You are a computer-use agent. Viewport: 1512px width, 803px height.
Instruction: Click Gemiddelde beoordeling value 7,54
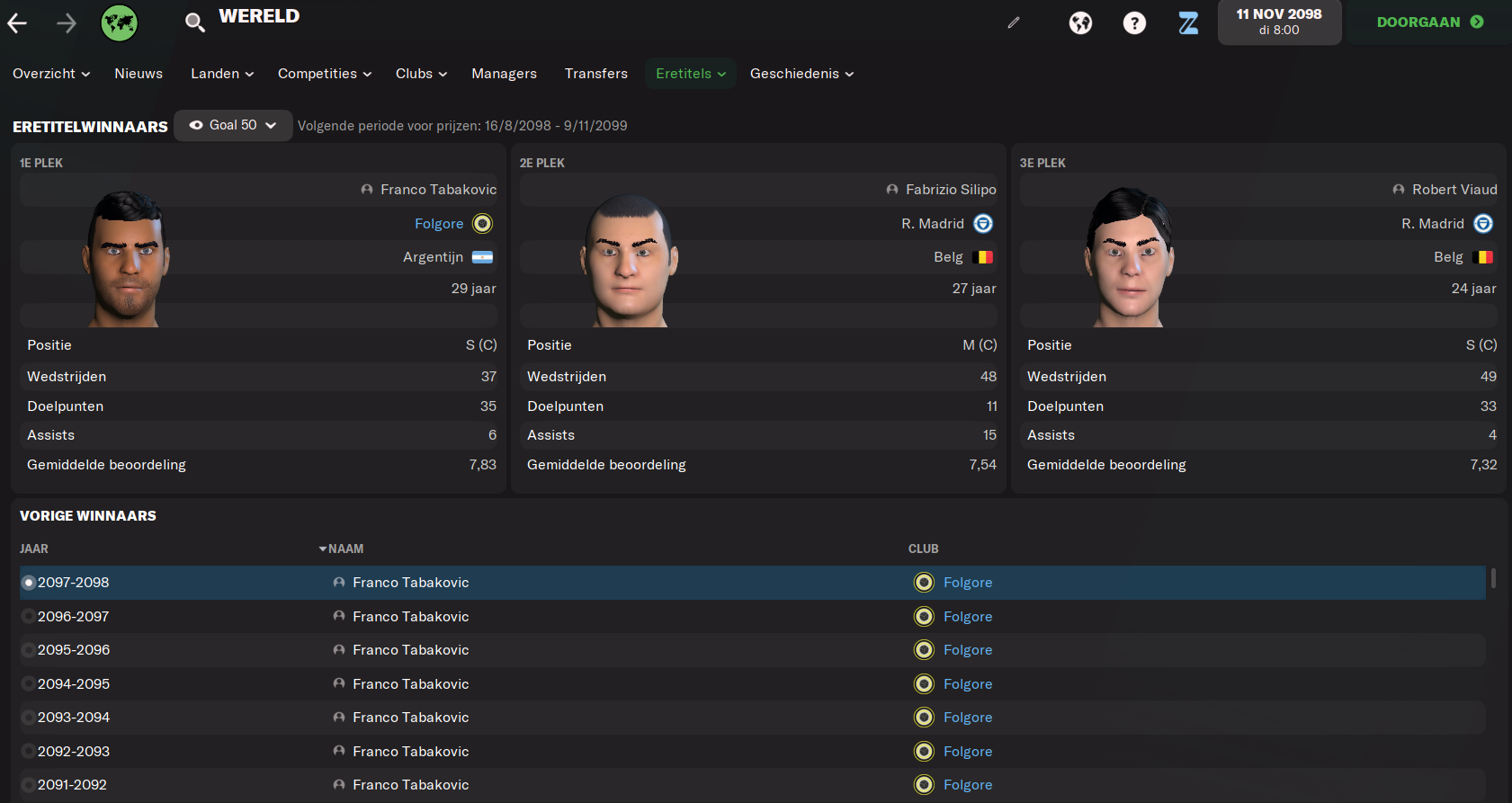tap(983, 465)
